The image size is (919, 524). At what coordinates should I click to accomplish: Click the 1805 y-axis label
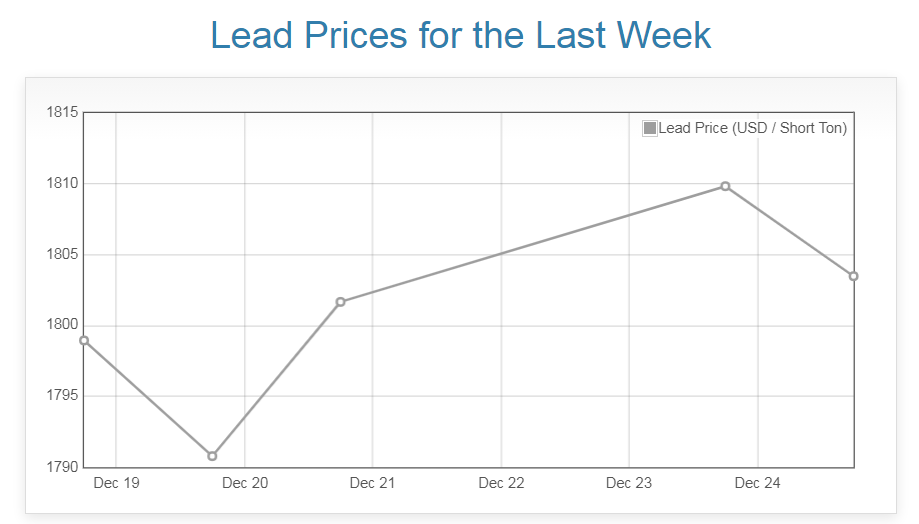pyautogui.click(x=62, y=254)
